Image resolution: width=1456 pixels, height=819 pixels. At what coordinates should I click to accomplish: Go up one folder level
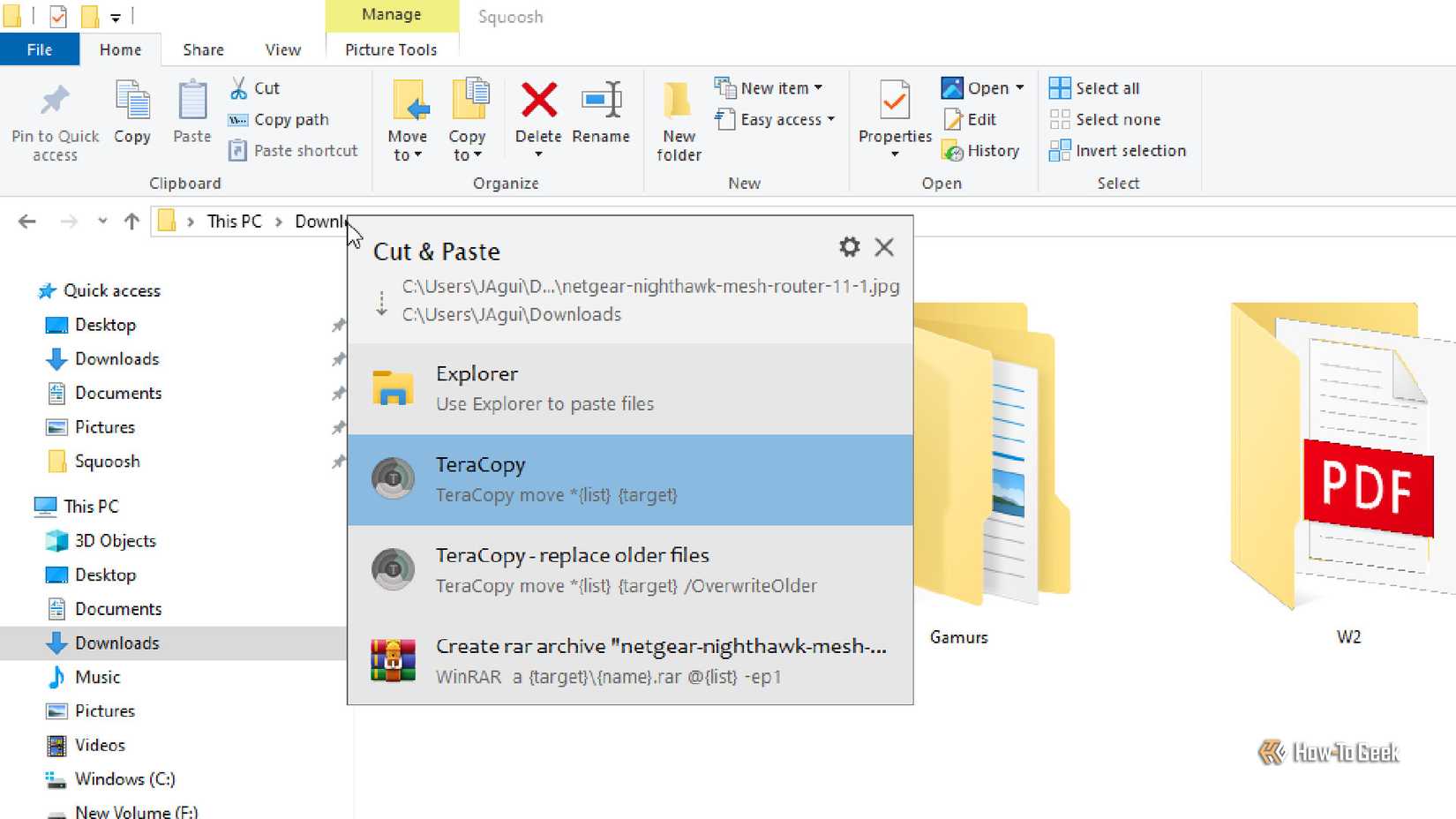(x=131, y=222)
